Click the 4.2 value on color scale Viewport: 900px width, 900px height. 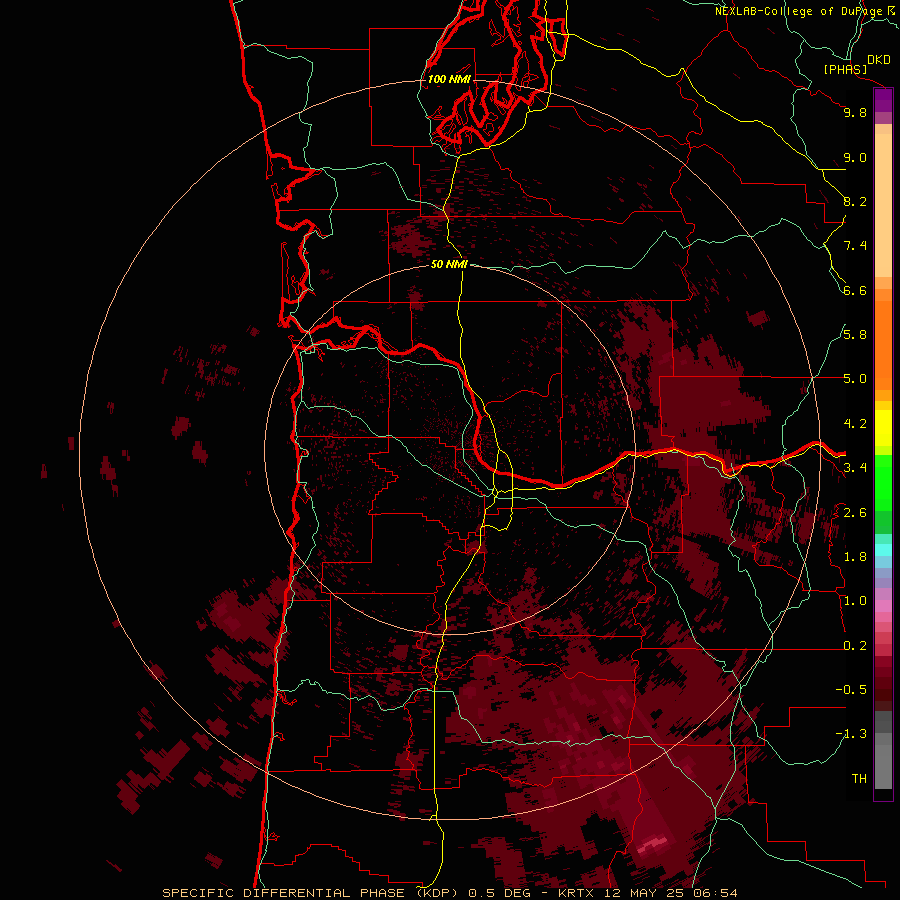click(x=855, y=424)
